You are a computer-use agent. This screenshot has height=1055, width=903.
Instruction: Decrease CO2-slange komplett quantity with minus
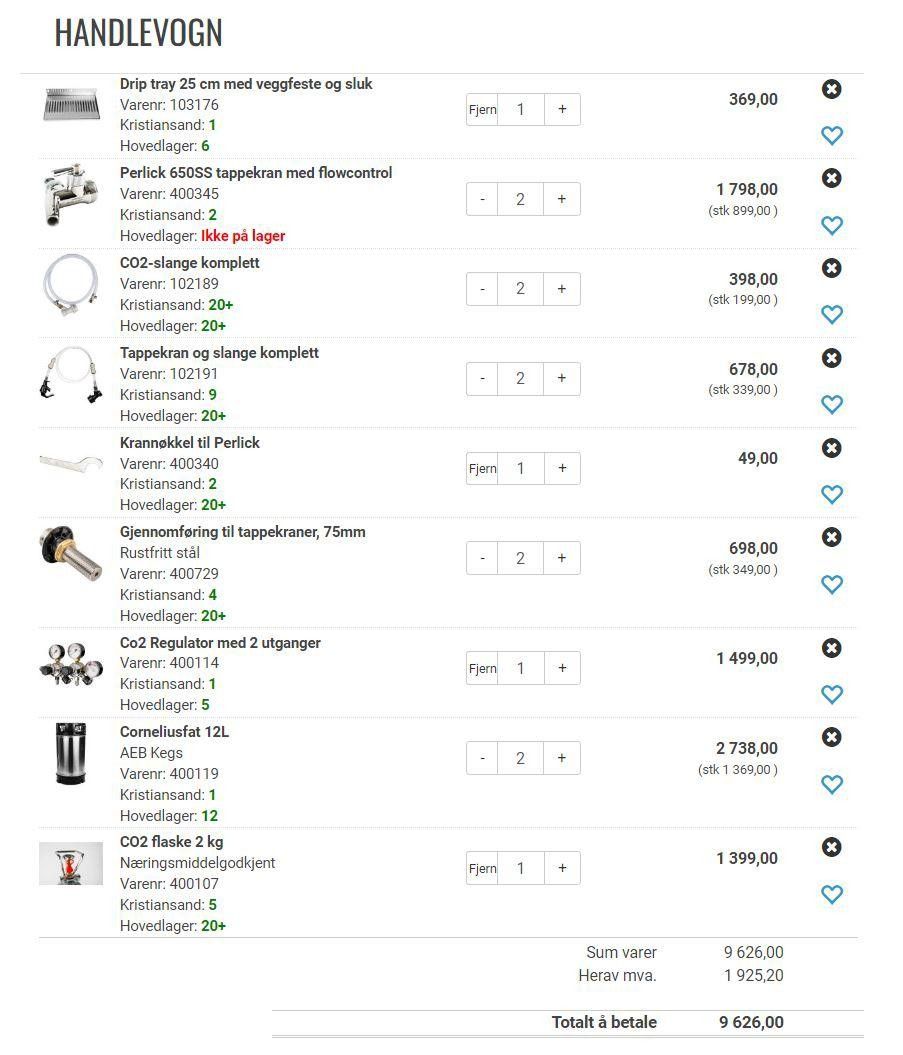482,289
